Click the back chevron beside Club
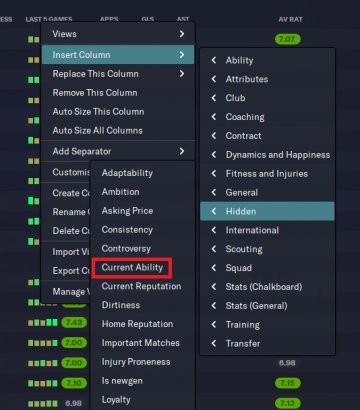The image size is (360, 410). [x=214, y=98]
